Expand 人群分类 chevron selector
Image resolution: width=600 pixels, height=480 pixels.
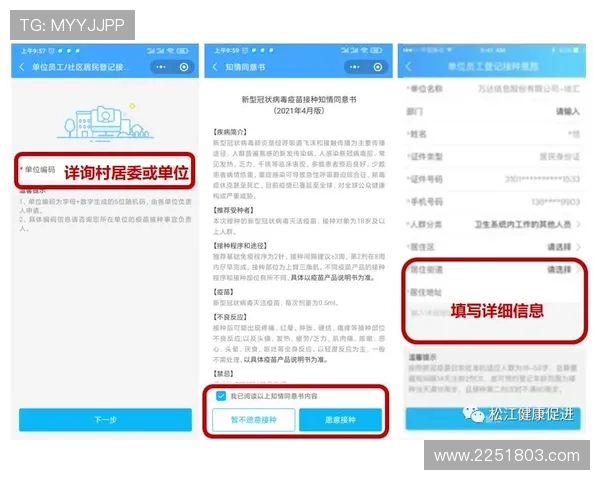pyautogui.click(x=578, y=224)
